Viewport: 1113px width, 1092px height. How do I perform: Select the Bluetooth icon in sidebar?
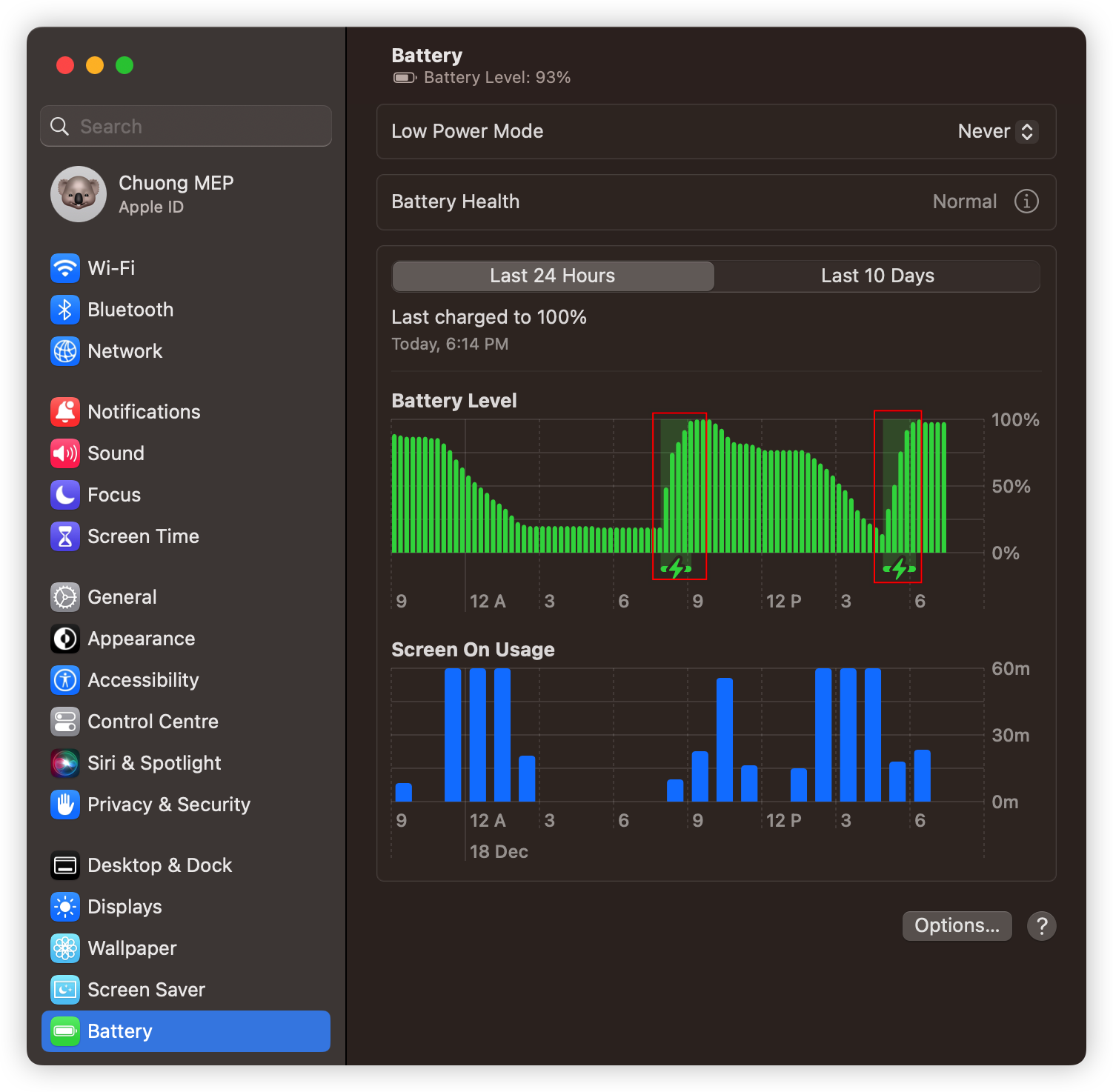pos(65,310)
